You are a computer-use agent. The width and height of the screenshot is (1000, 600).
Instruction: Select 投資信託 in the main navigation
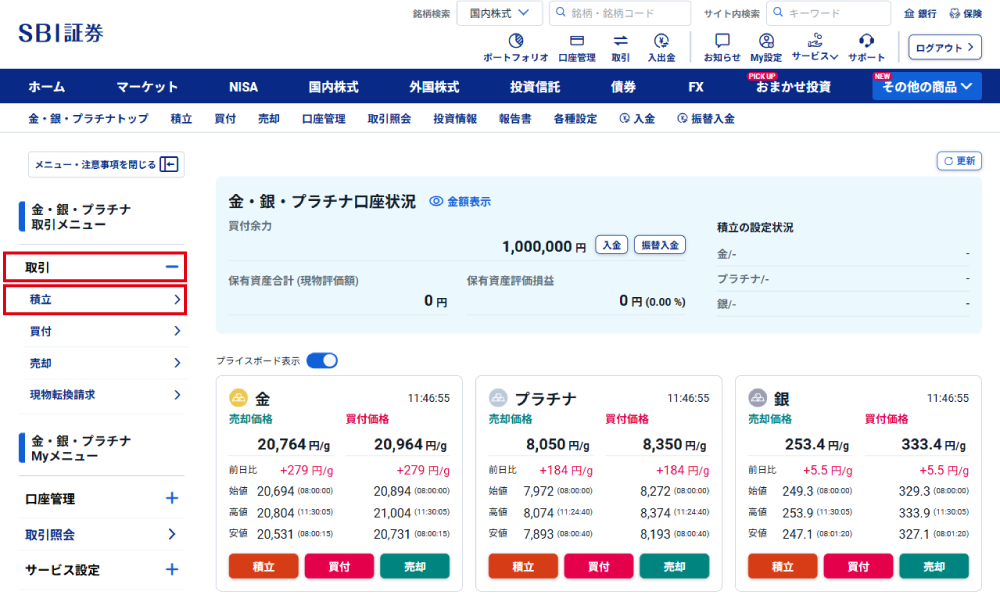click(x=535, y=87)
